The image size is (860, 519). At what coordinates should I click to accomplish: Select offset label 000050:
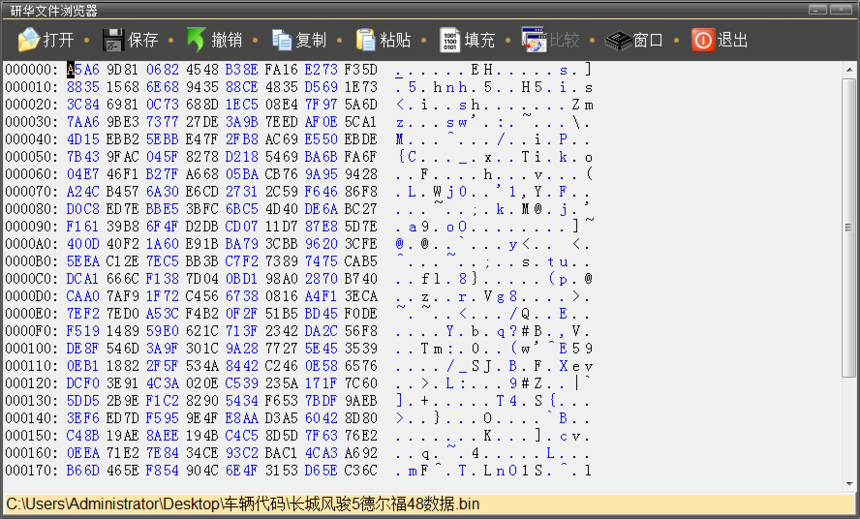[x=31, y=157]
